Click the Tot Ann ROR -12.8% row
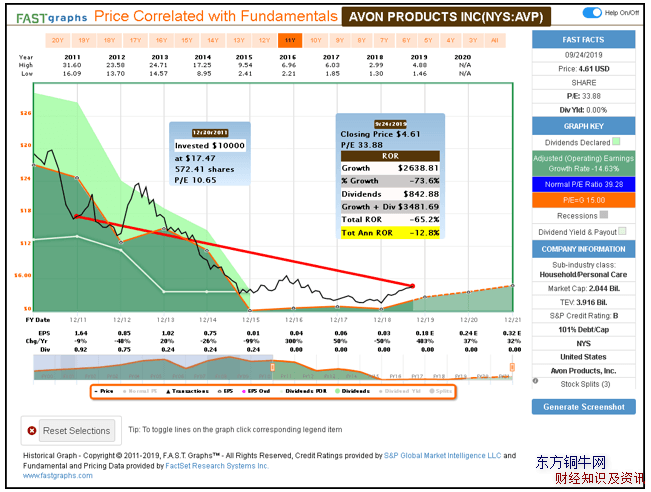This screenshot has width=651, height=492. coord(390,233)
